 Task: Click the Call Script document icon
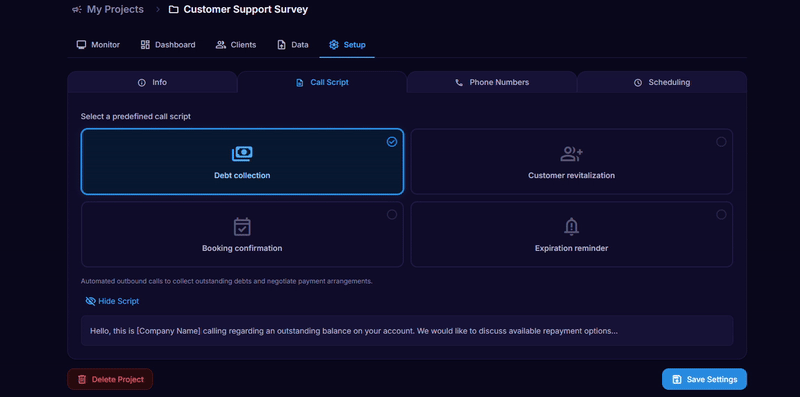click(300, 83)
